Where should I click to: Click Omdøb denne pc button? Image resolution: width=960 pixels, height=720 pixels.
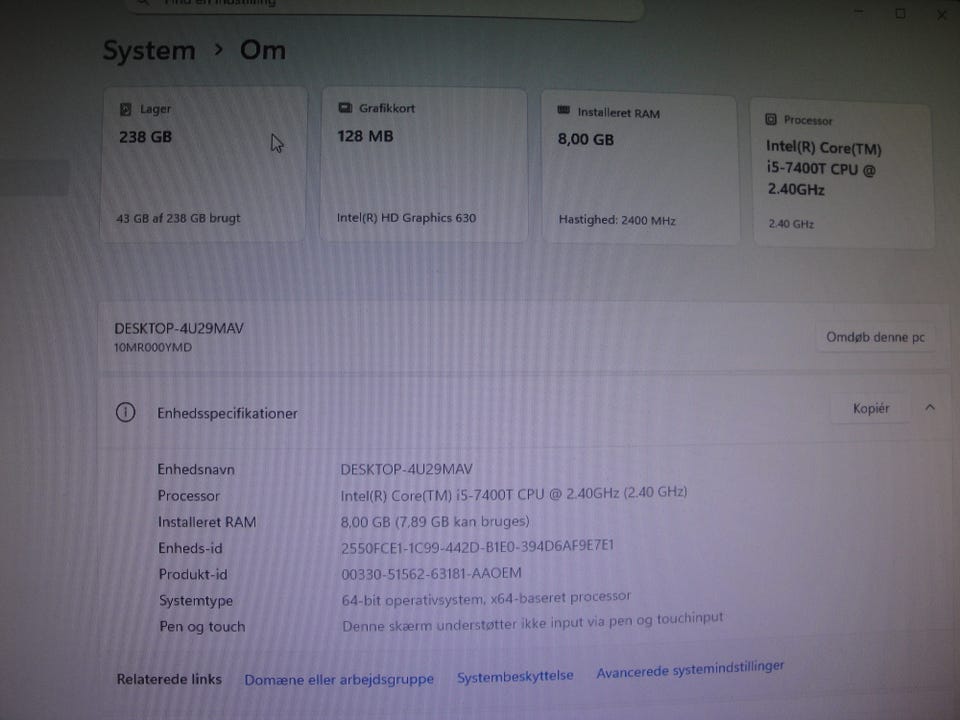click(875, 337)
